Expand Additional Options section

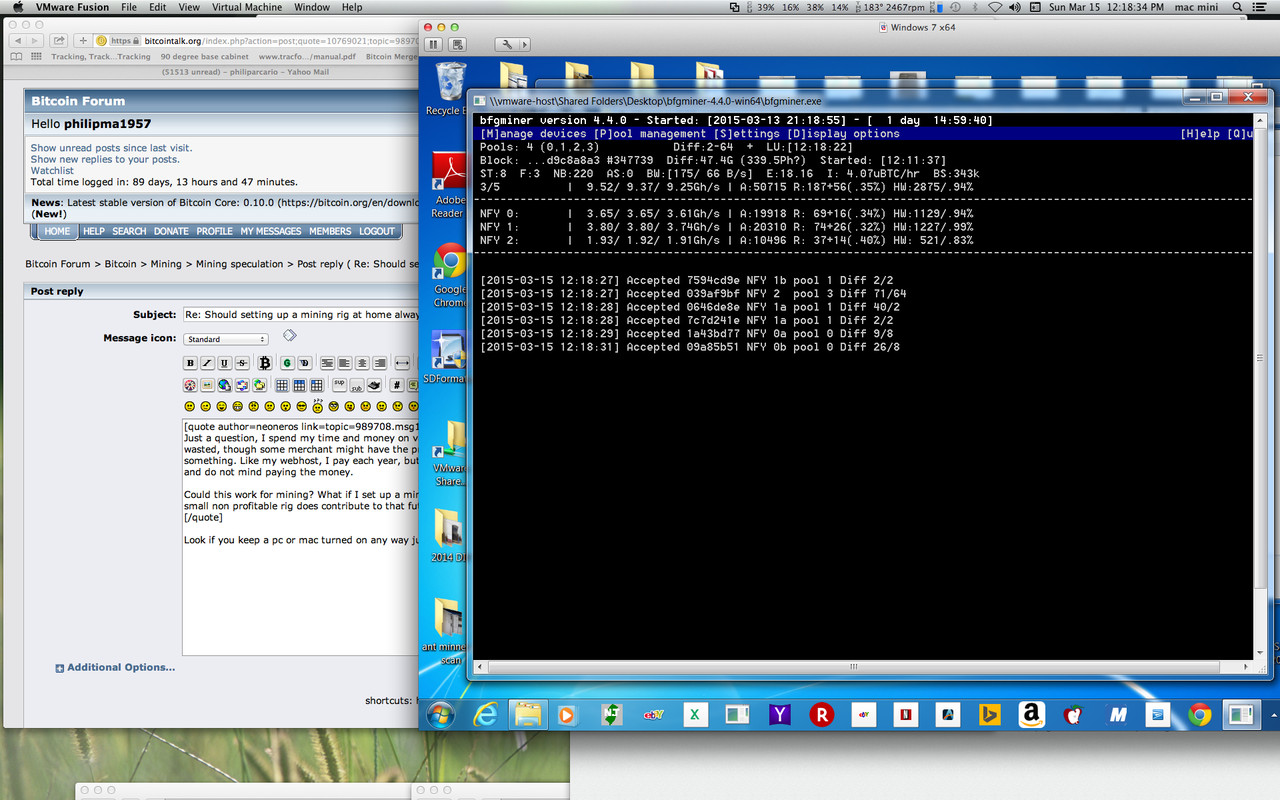(115, 667)
